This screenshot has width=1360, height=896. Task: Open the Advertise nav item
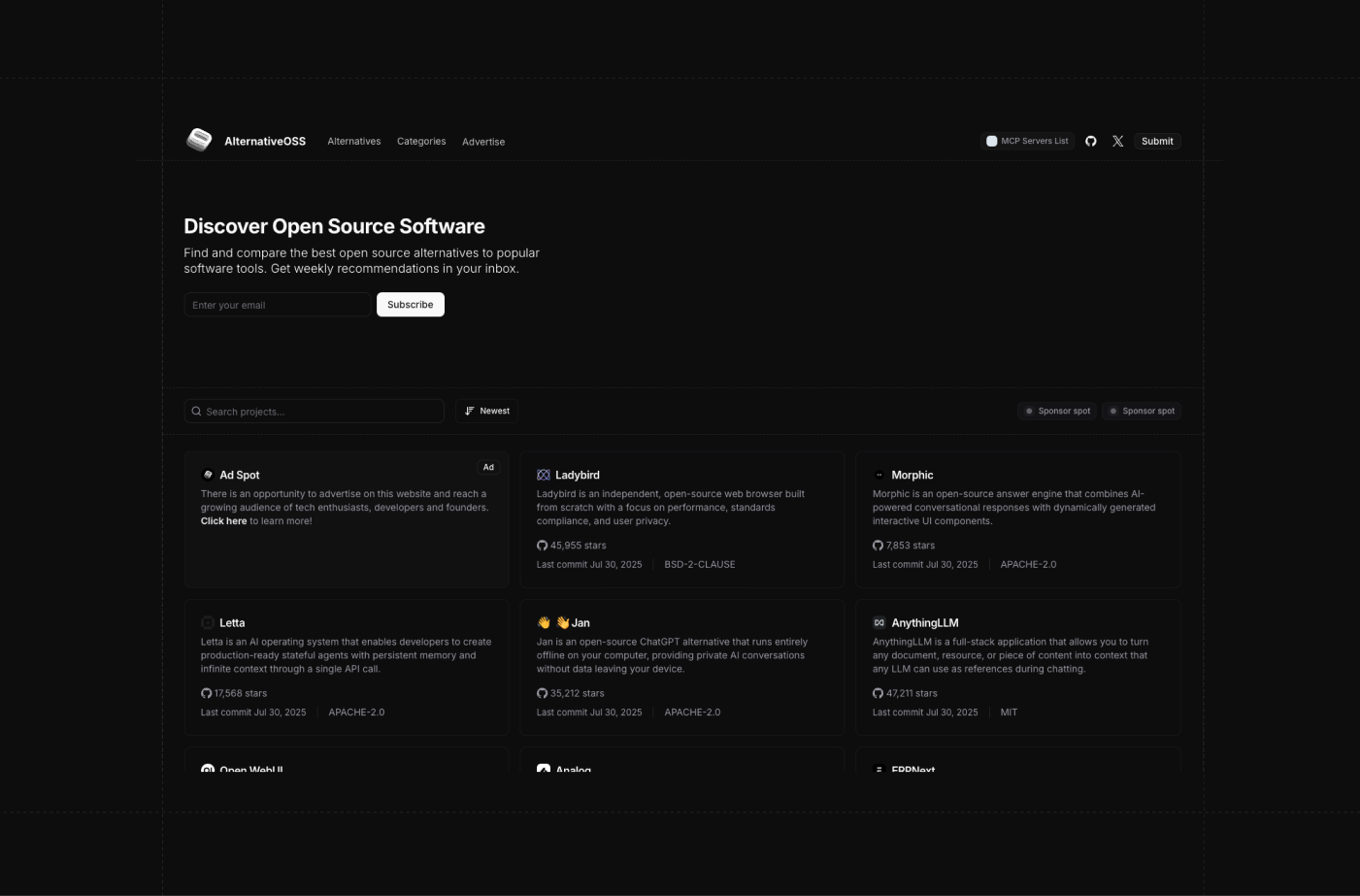(483, 142)
